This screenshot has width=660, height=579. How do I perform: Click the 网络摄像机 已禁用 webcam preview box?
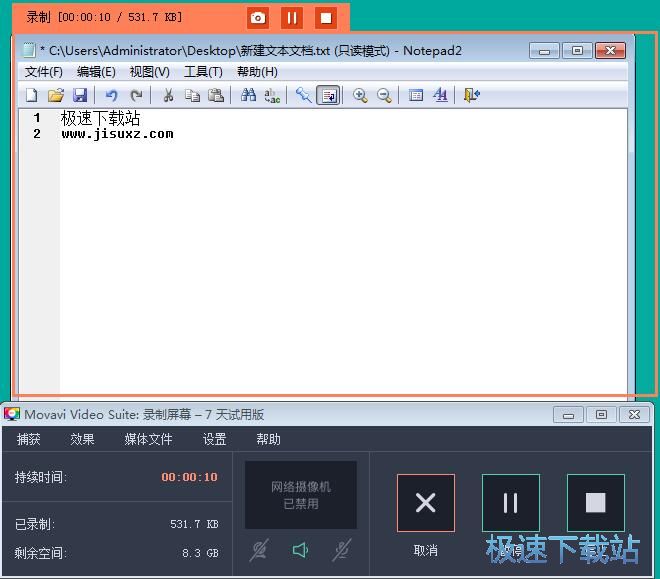(x=301, y=495)
